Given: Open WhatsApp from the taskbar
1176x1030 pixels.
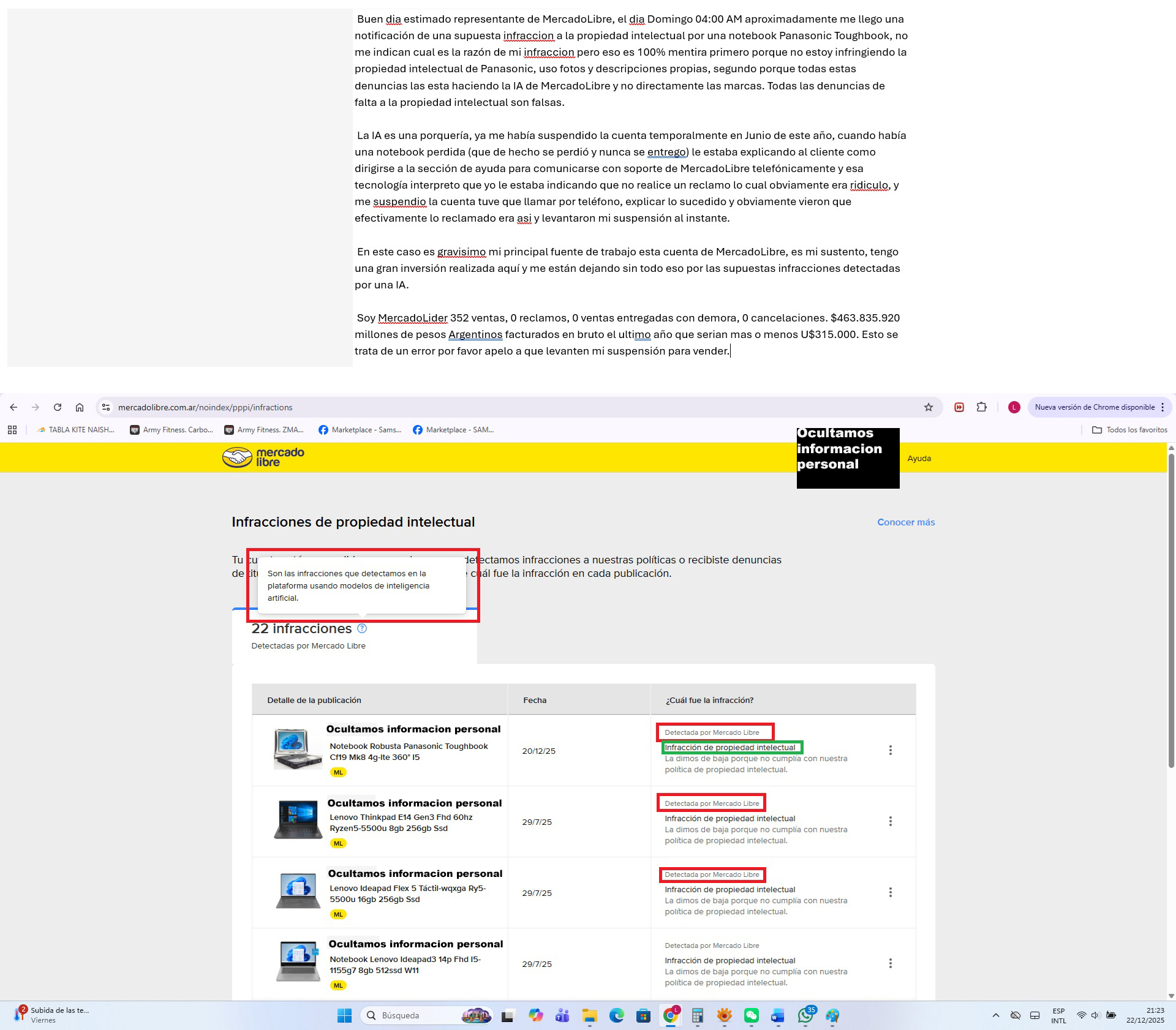Looking at the screenshot, I should tap(805, 1016).
